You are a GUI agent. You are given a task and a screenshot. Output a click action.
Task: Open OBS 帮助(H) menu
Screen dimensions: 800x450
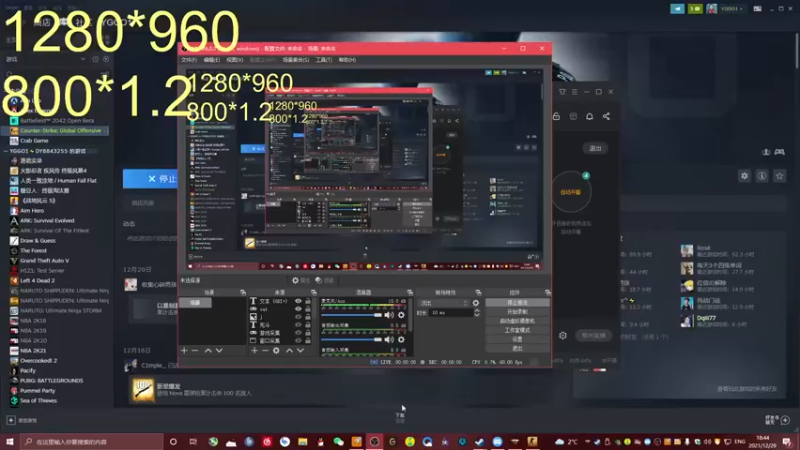click(x=347, y=60)
